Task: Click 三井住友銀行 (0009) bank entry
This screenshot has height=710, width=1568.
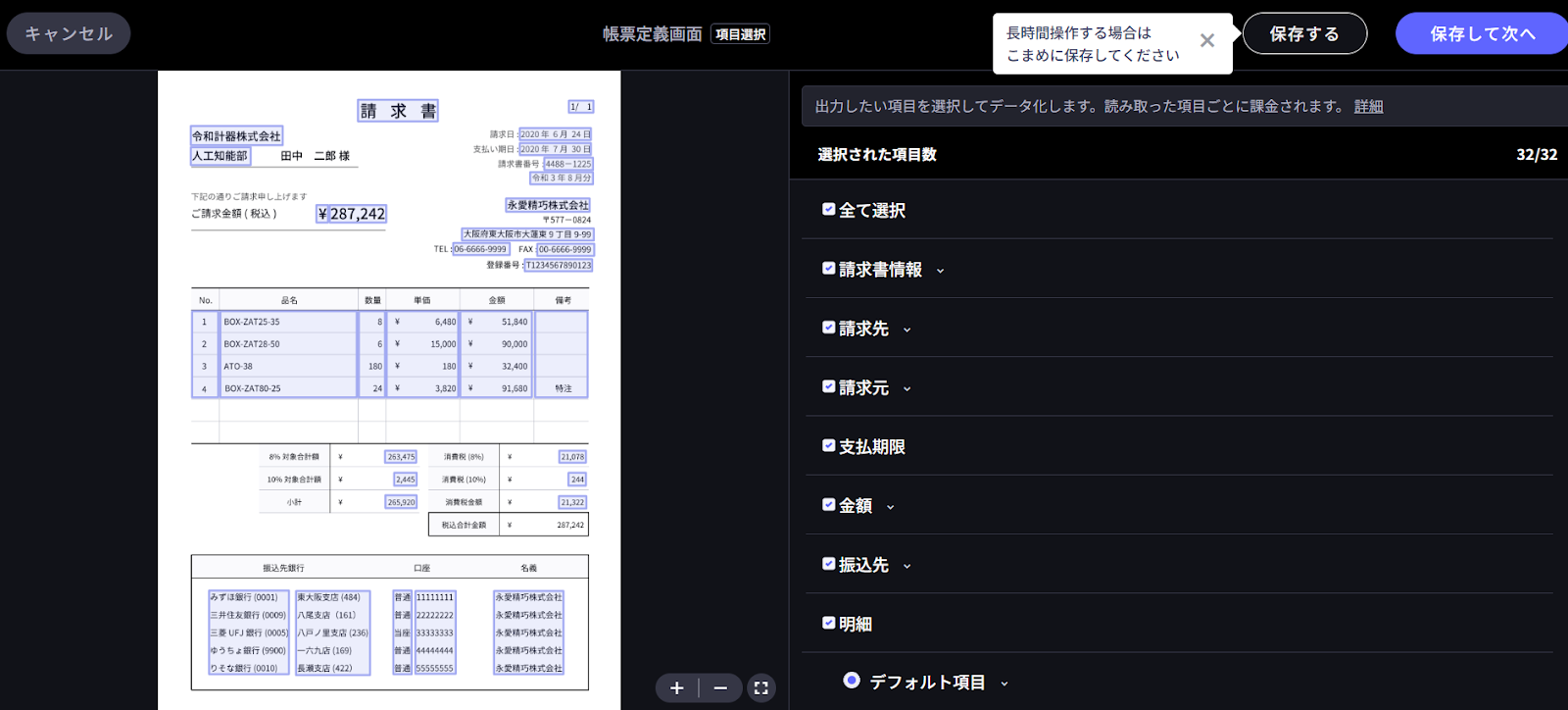Action: [248, 615]
